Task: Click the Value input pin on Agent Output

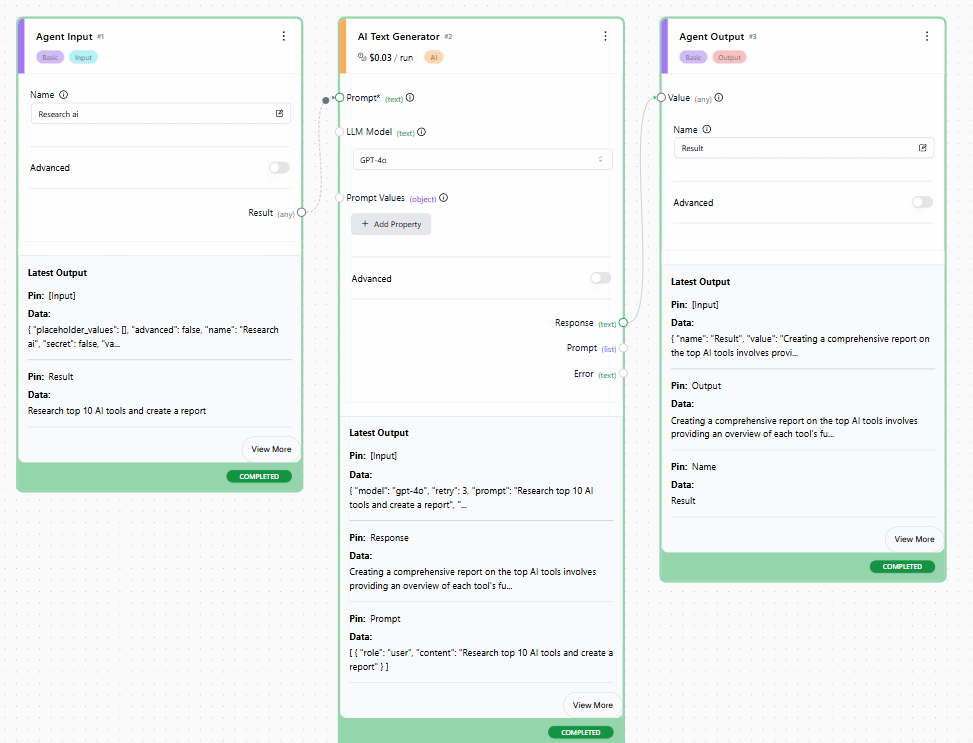Action: point(661,97)
